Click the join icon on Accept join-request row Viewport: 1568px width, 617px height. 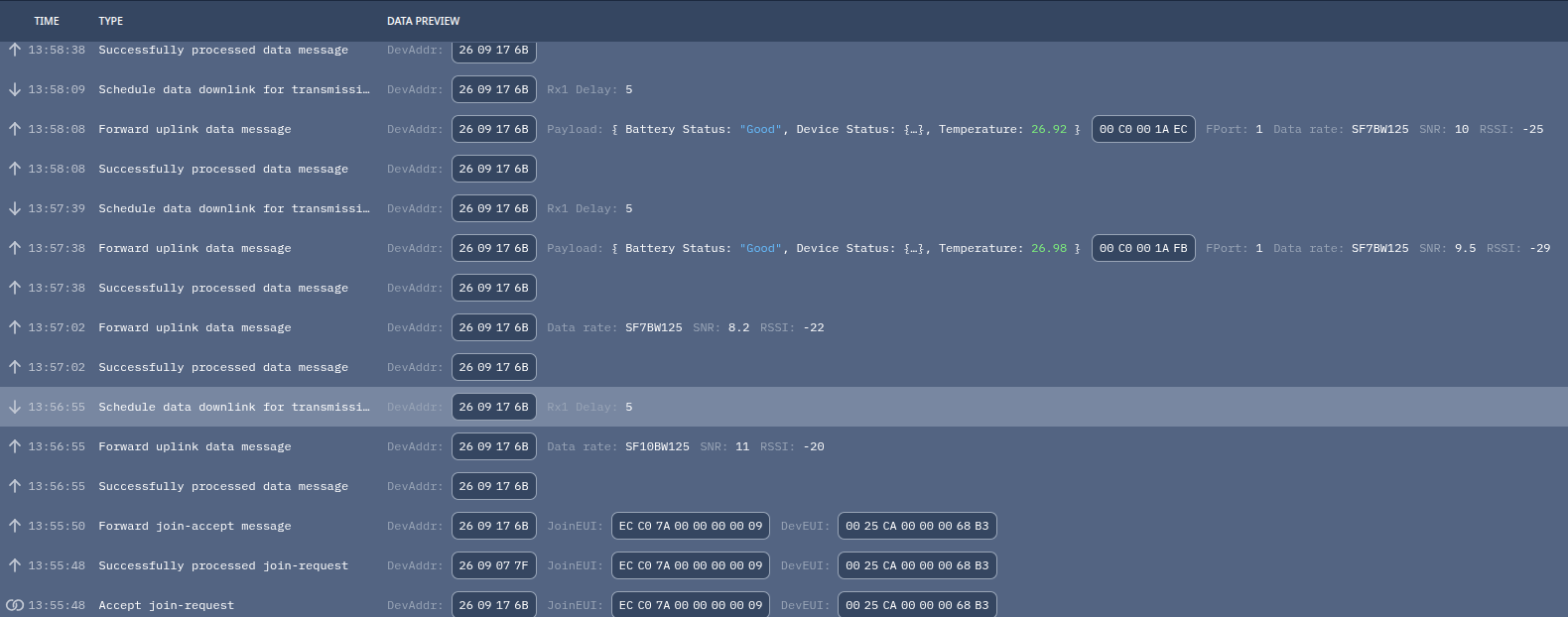[15, 605]
